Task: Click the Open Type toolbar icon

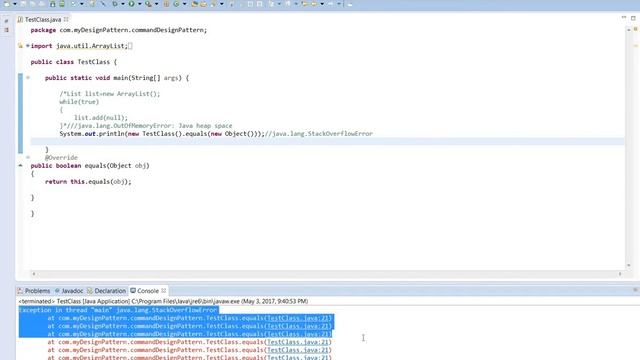Action: pyautogui.click(x=195, y=4)
